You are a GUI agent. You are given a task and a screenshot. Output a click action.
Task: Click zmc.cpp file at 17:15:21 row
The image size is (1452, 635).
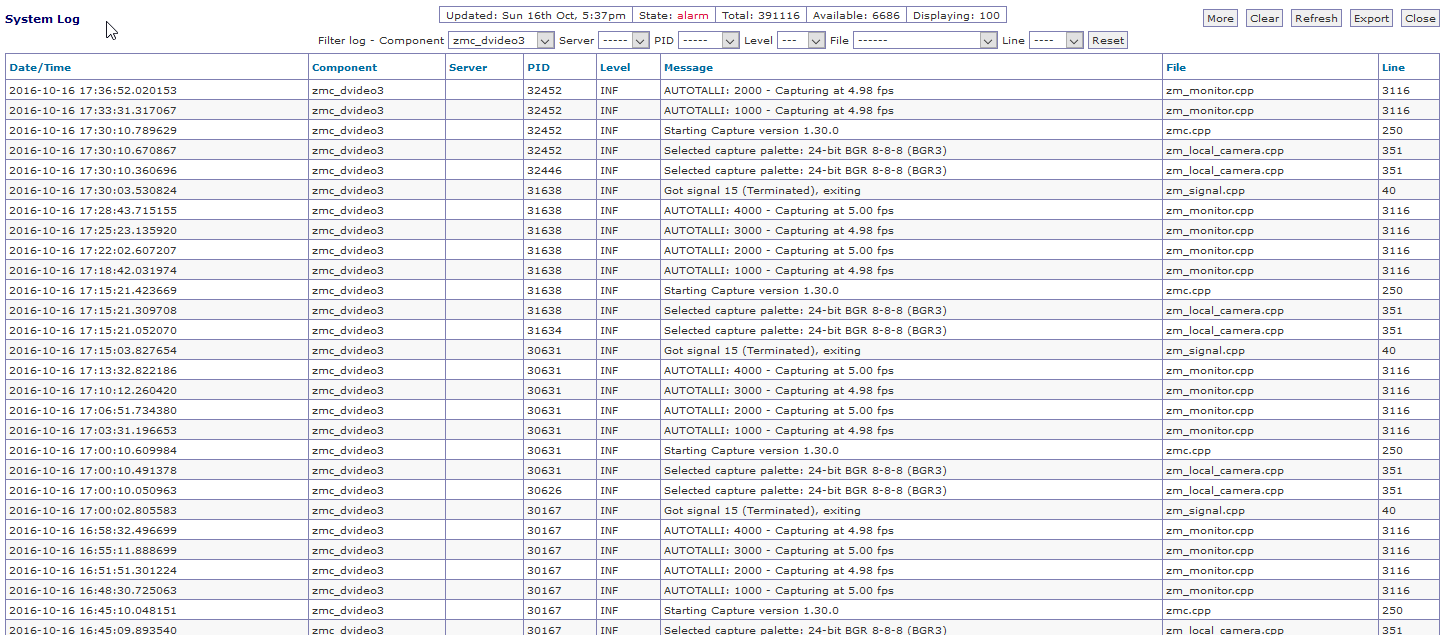pyautogui.click(x=1188, y=291)
